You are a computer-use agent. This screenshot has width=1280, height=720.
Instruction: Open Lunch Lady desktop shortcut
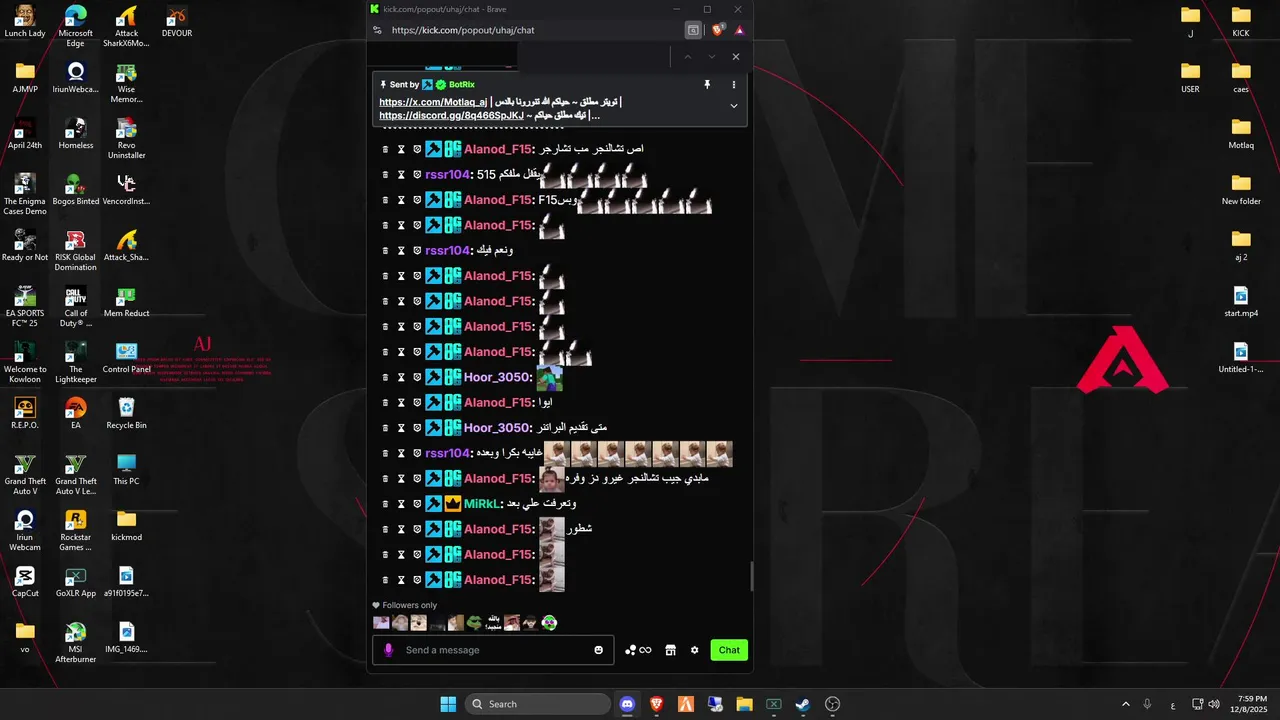25,22
